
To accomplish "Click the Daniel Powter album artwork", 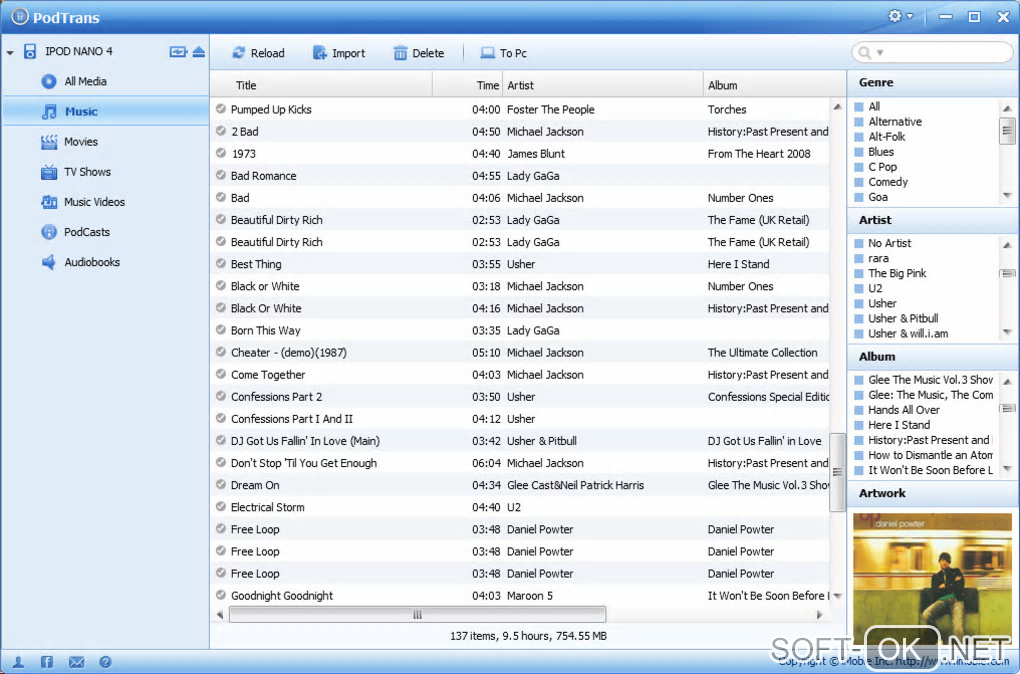I will coord(932,579).
